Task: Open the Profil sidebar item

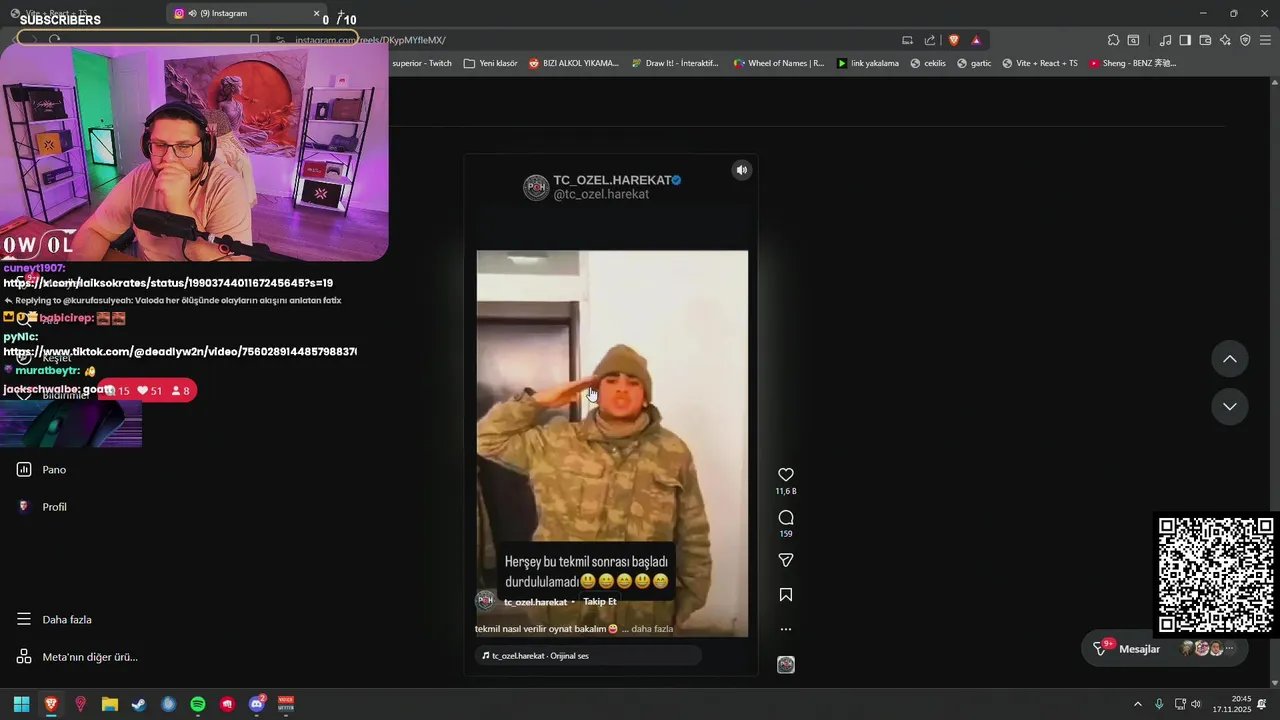Action: click(54, 507)
